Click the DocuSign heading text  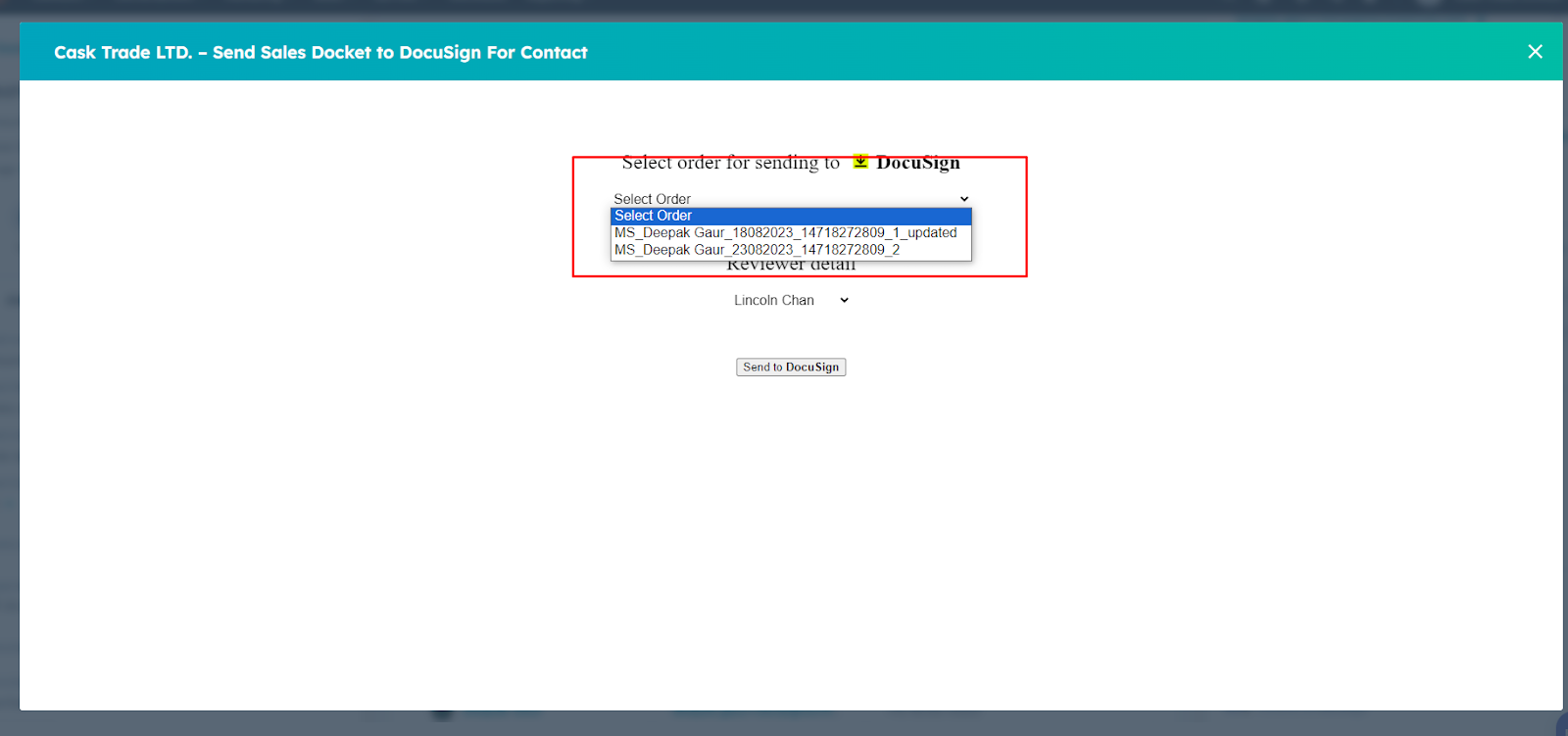tap(917, 163)
